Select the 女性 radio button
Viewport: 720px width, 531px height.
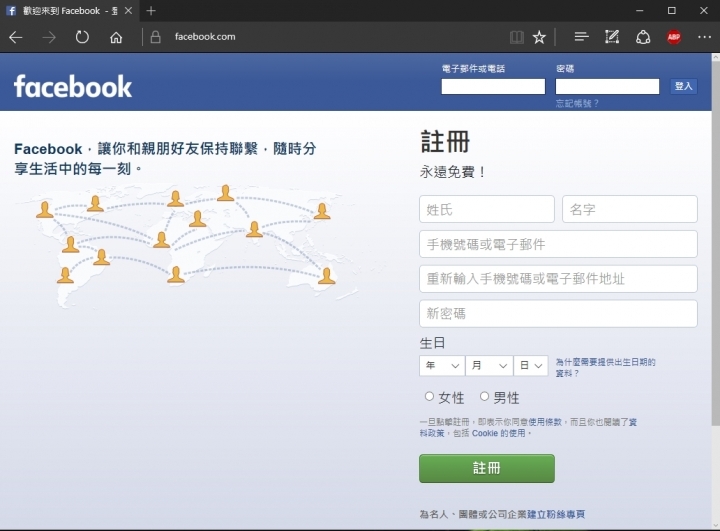click(429, 396)
